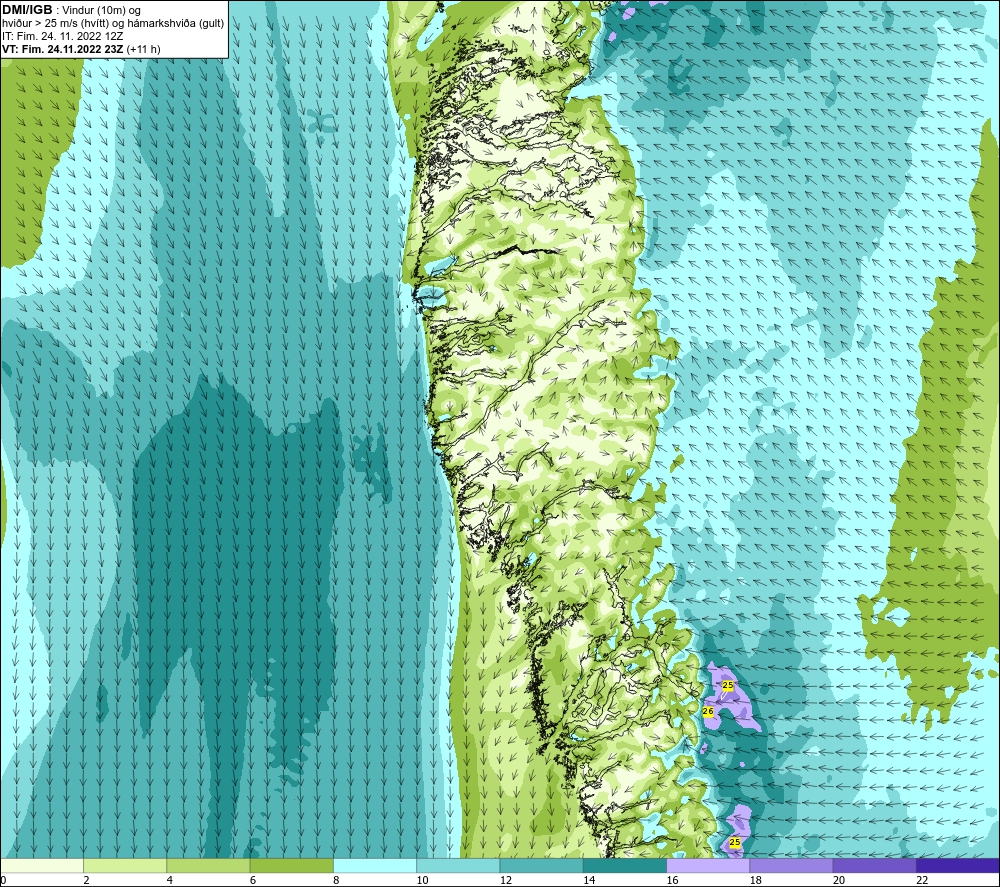
Task: Pick the light teal 10–12 m/s legend swatch
Action: coord(458,865)
